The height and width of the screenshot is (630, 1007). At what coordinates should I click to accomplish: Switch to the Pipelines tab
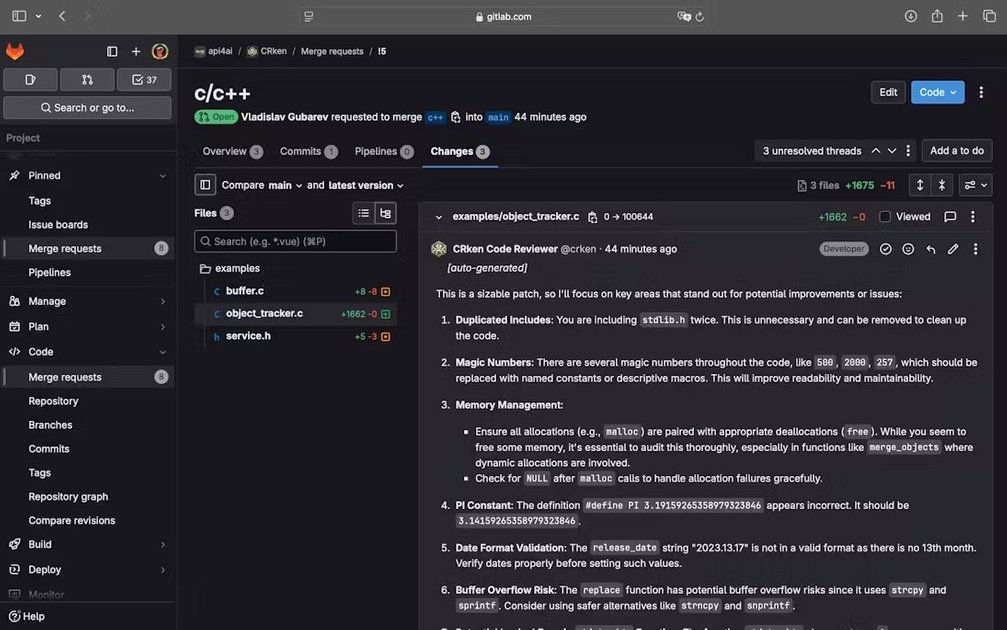click(377, 151)
